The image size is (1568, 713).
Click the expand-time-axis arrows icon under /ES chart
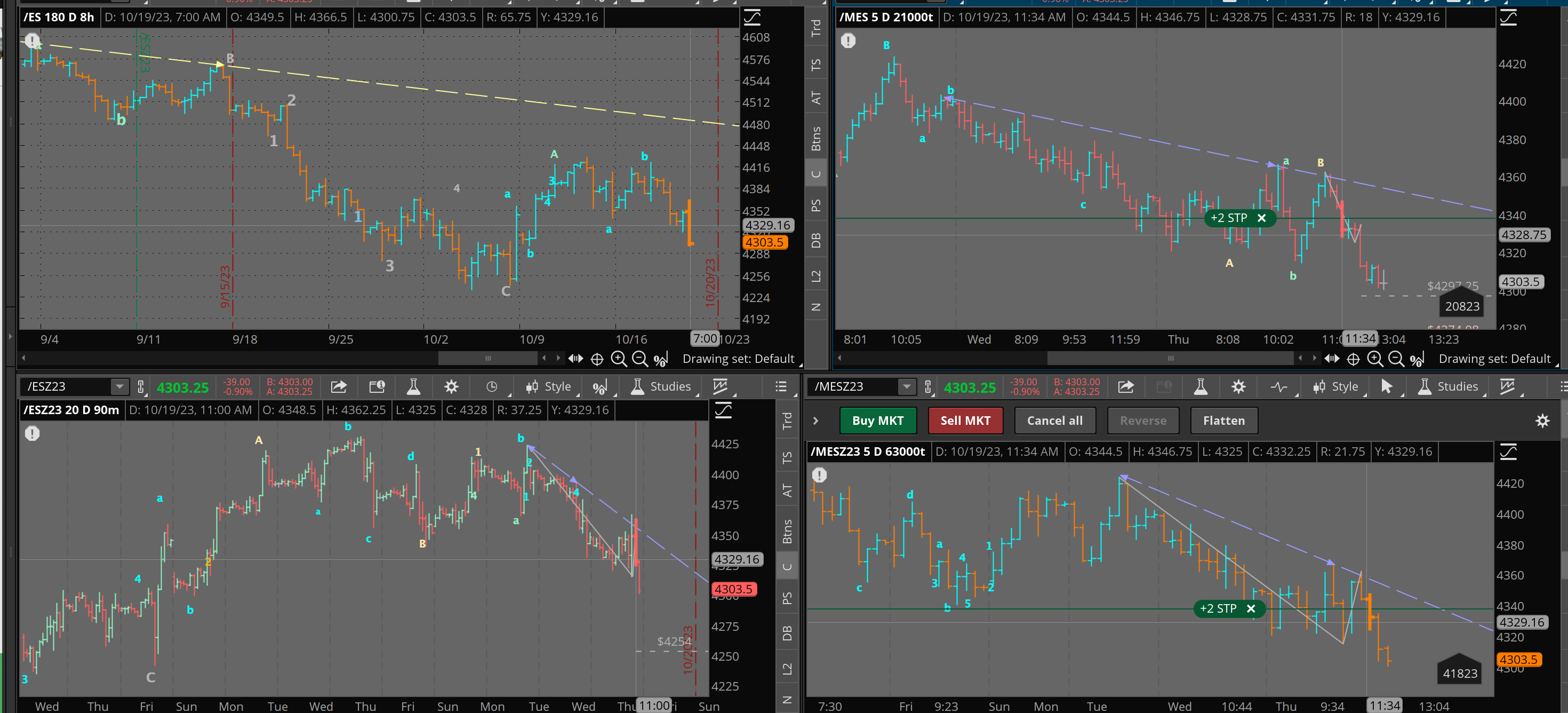click(575, 359)
